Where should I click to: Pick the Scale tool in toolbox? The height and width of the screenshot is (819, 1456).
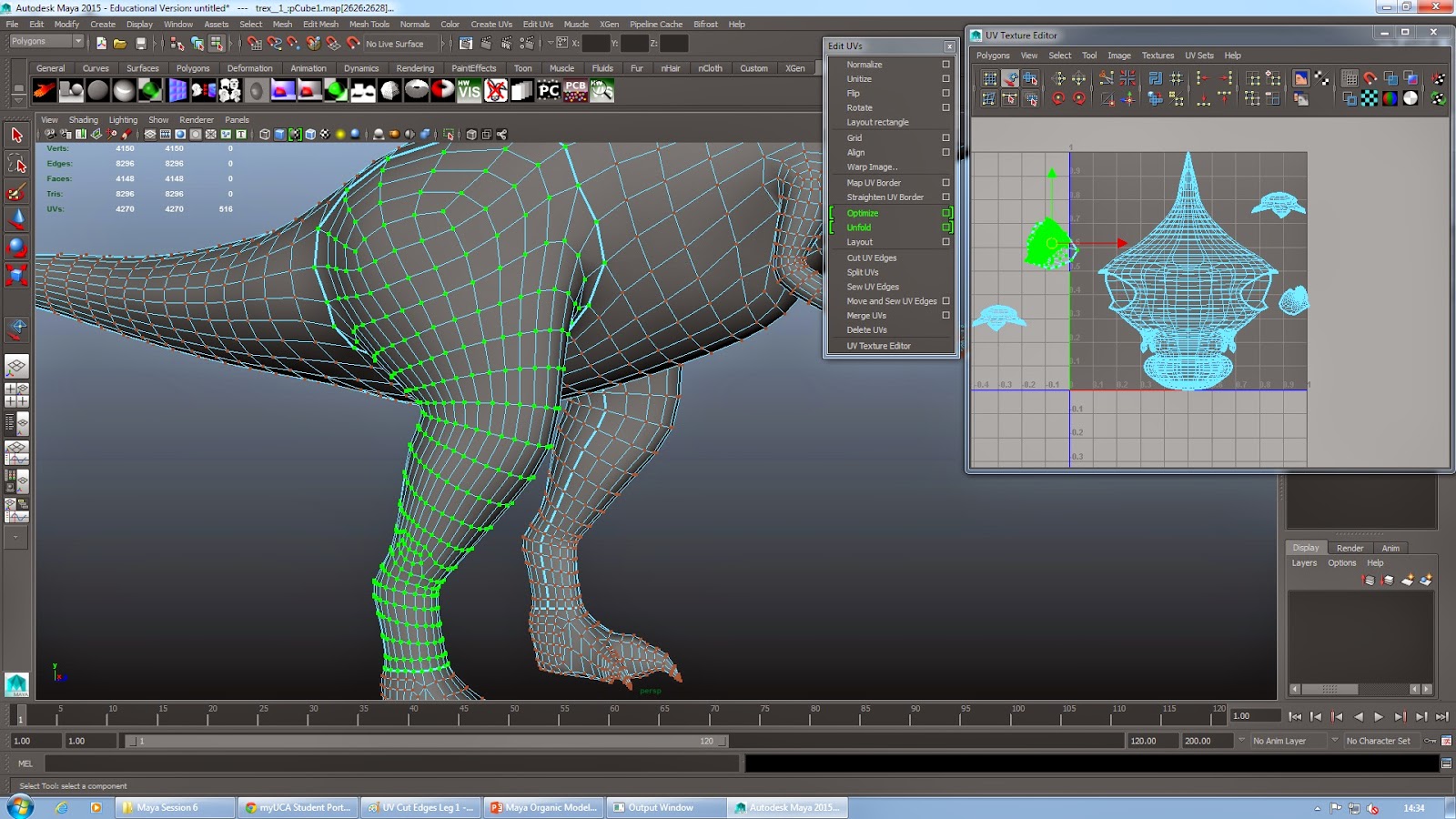coord(16,275)
